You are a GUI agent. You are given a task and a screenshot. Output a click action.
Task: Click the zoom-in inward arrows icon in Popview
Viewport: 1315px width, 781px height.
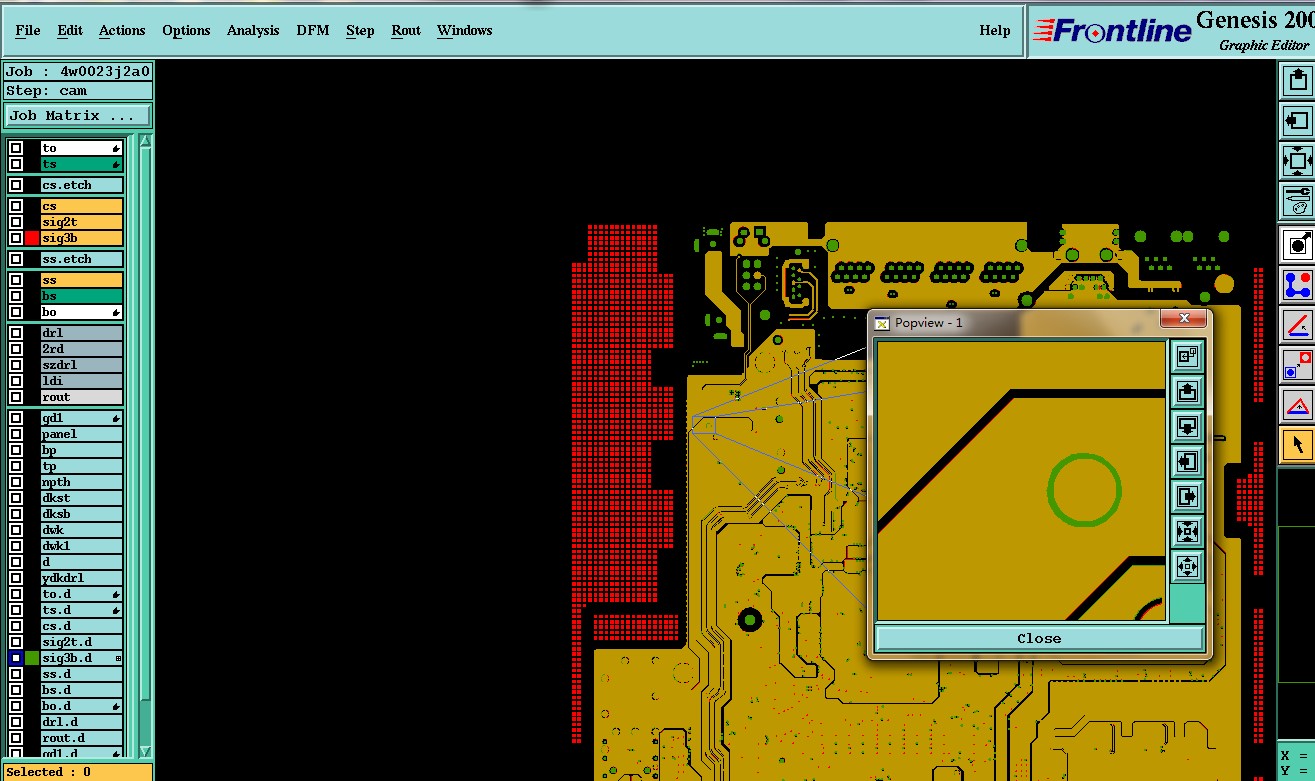[x=1187, y=531]
